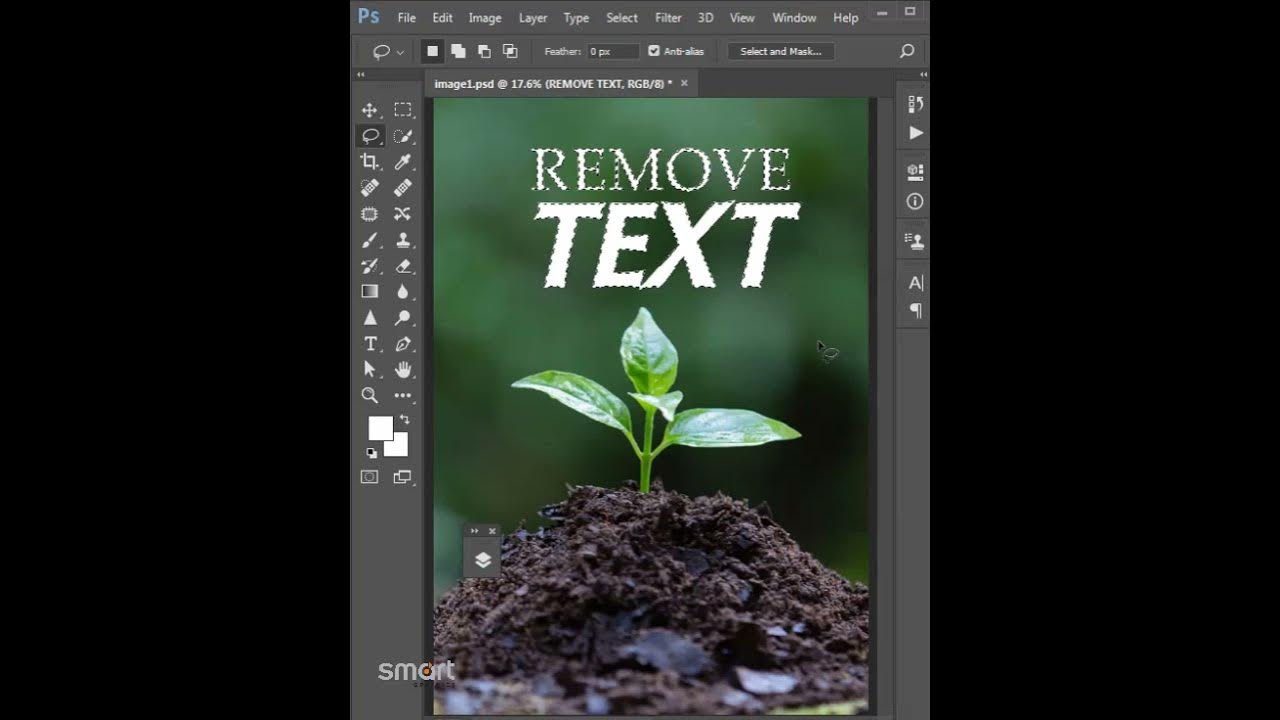The height and width of the screenshot is (720, 1280).
Task: Open the 3D menu
Action: coord(706,18)
